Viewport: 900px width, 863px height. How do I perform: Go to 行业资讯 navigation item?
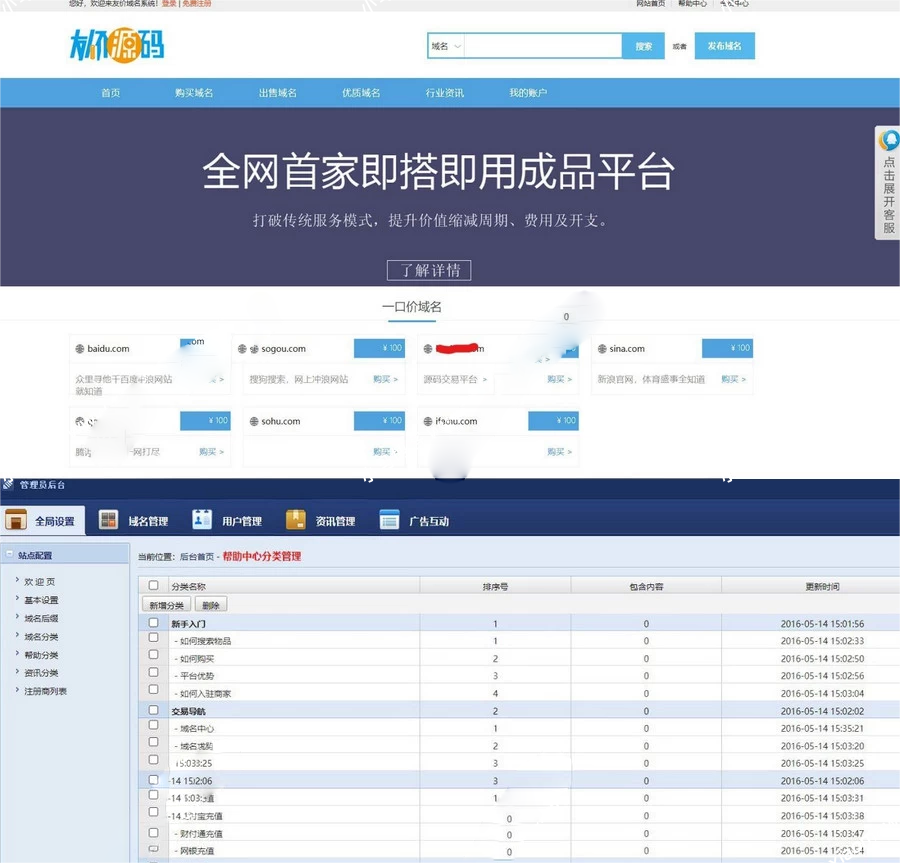click(x=444, y=93)
